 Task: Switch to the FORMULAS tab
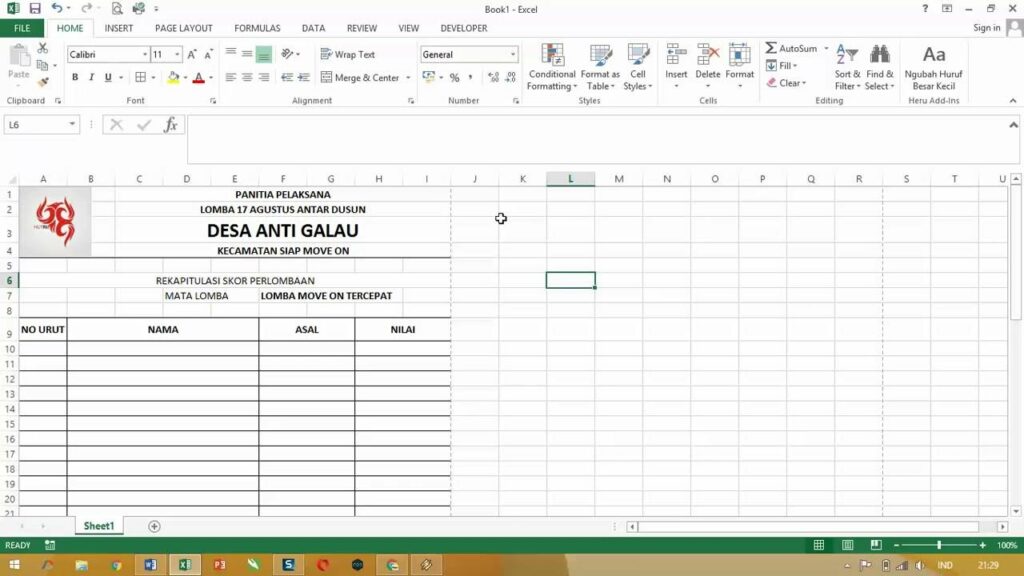click(x=257, y=28)
